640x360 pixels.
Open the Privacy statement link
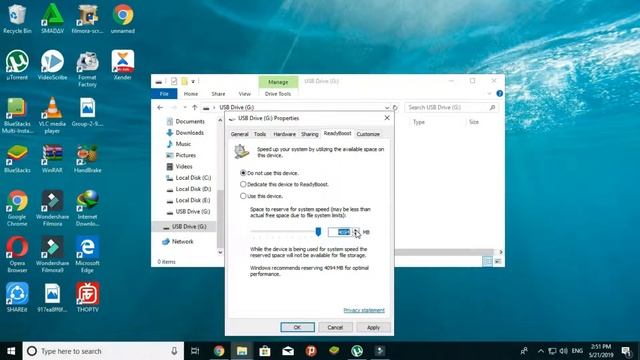coord(364,310)
